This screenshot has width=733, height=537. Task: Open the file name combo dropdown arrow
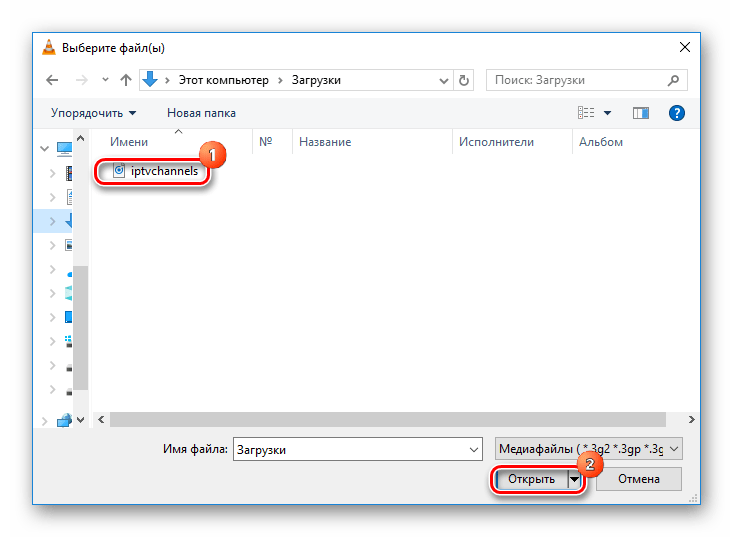(x=474, y=450)
